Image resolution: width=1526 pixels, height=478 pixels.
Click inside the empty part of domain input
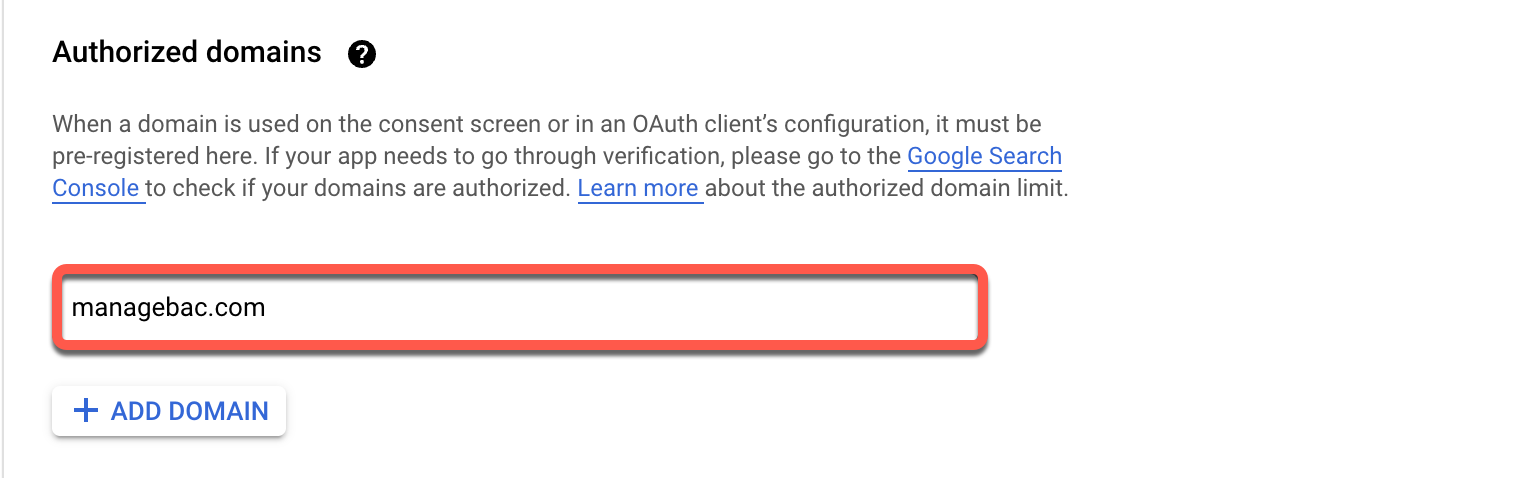pos(620,308)
